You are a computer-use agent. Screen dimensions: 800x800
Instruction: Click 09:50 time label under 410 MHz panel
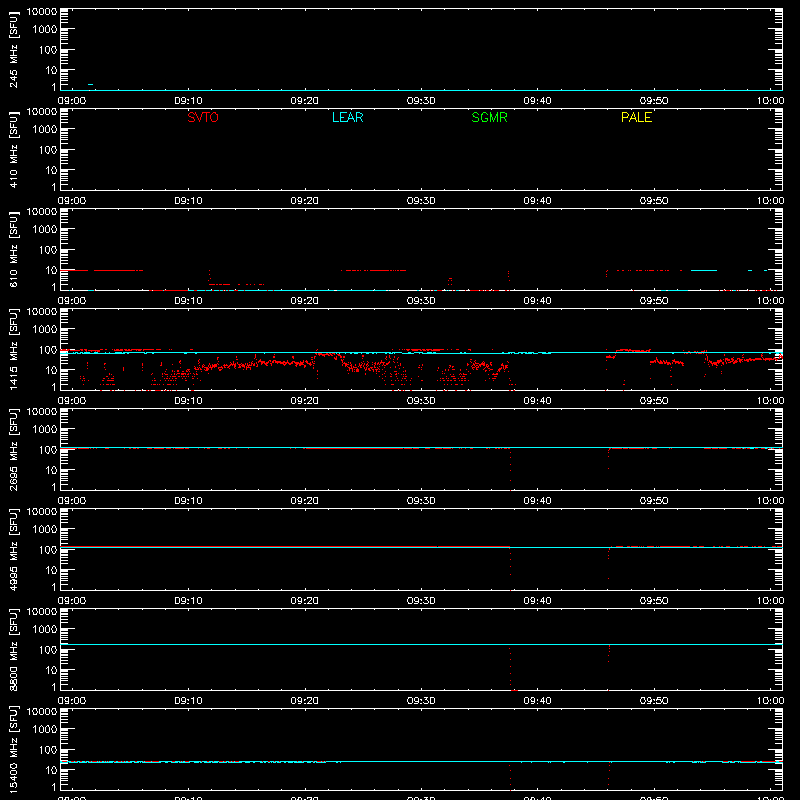(x=654, y=201)
